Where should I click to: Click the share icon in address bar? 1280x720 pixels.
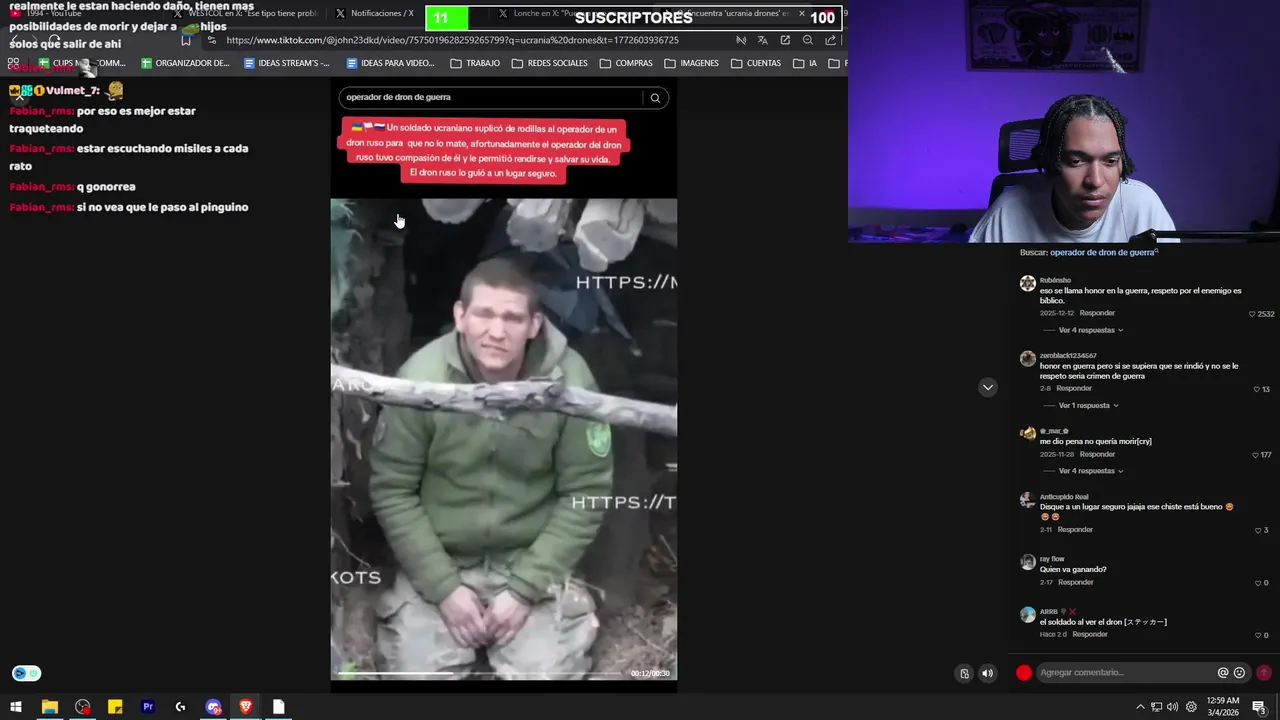click(x=831, y=40)
